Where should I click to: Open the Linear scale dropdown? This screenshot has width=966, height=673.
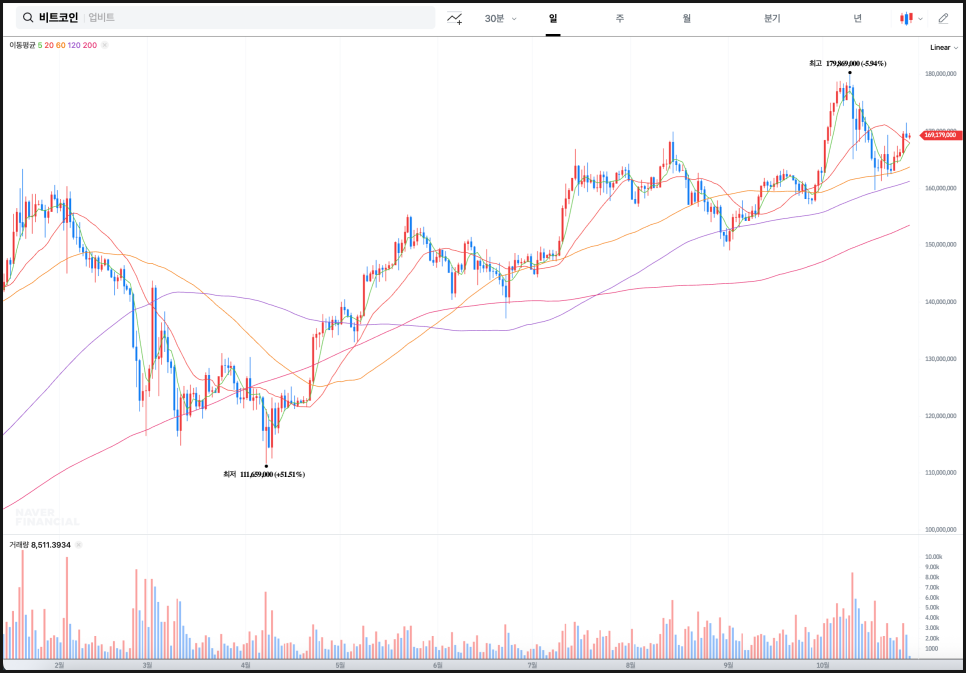tap(943, 47)
